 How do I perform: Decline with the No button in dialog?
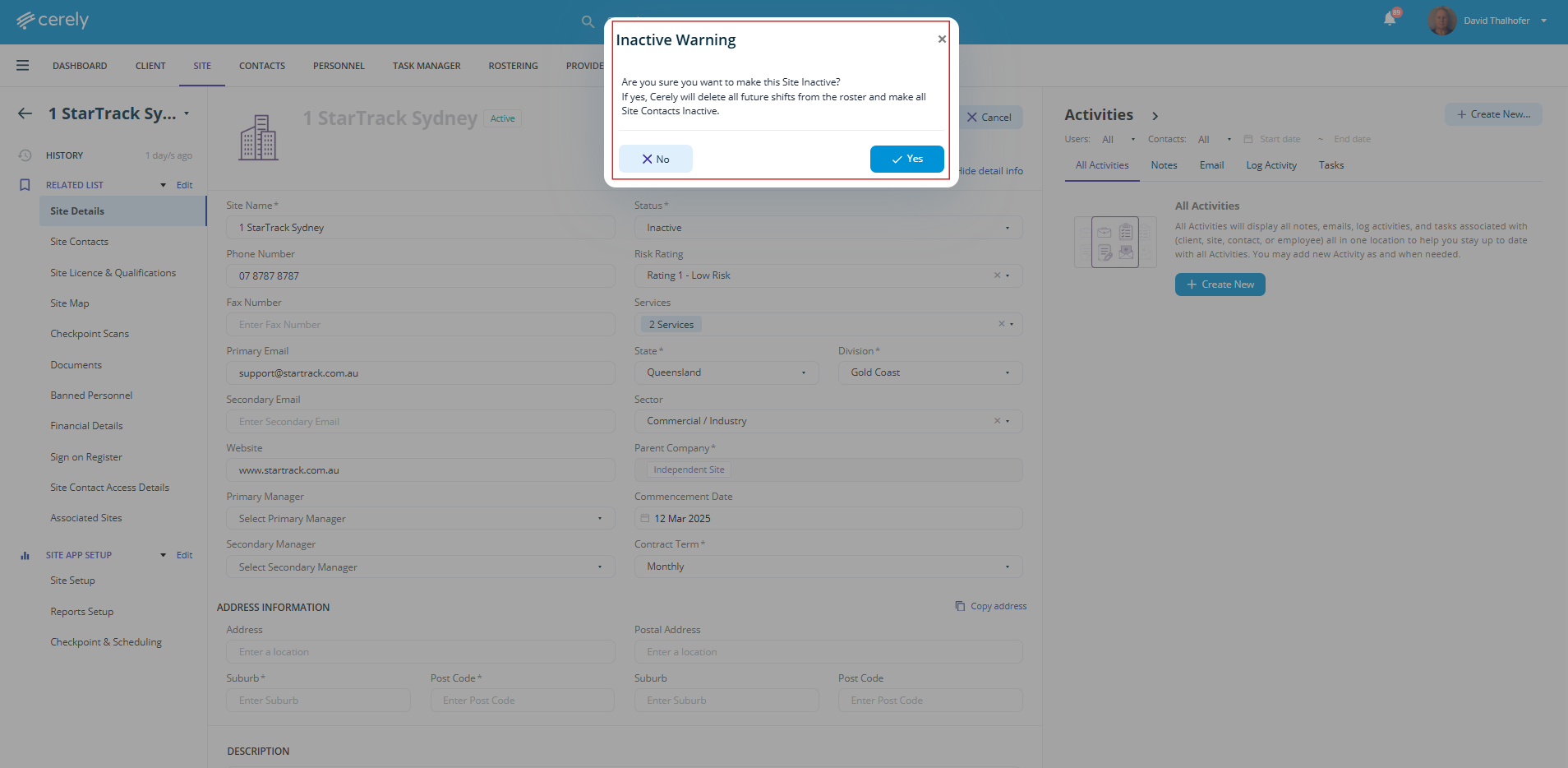click(655, 159)
